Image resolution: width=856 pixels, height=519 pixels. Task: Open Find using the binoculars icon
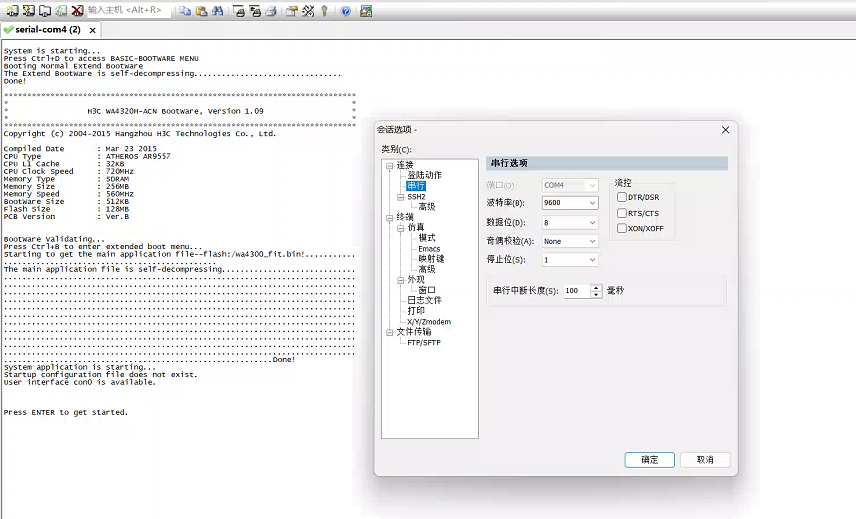click(x=217, y=11)
